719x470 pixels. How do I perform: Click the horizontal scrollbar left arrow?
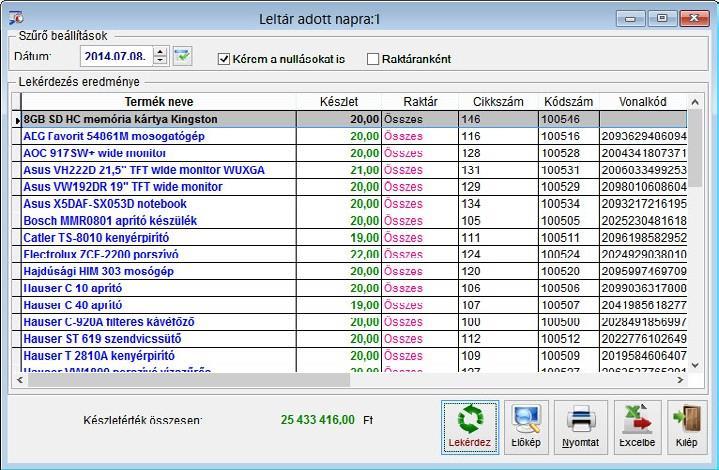tap(20, 380)
